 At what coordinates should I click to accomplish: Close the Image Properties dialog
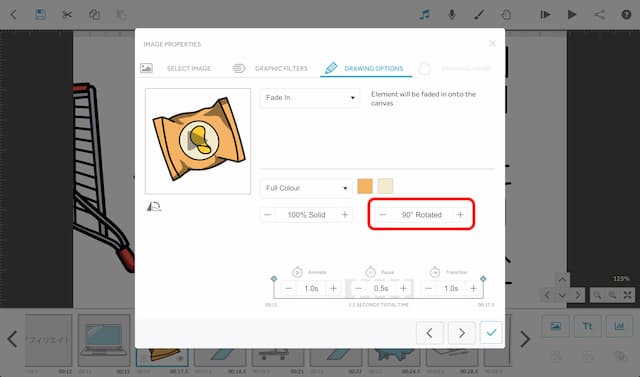point(492,43)
